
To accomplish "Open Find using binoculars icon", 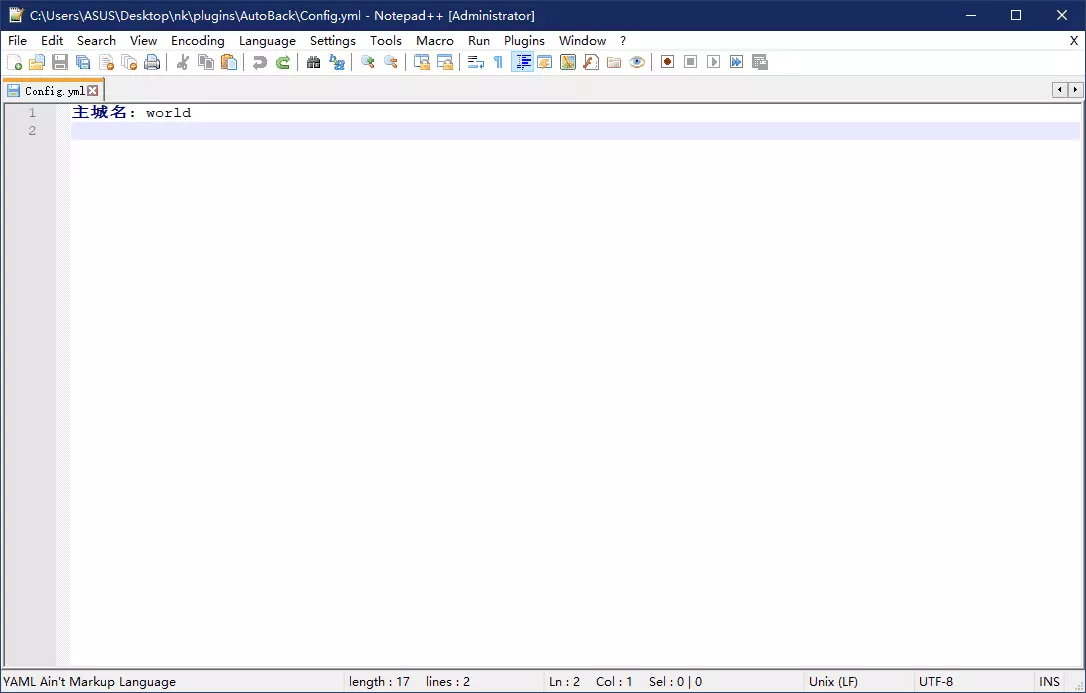I will tap(314, 62).
